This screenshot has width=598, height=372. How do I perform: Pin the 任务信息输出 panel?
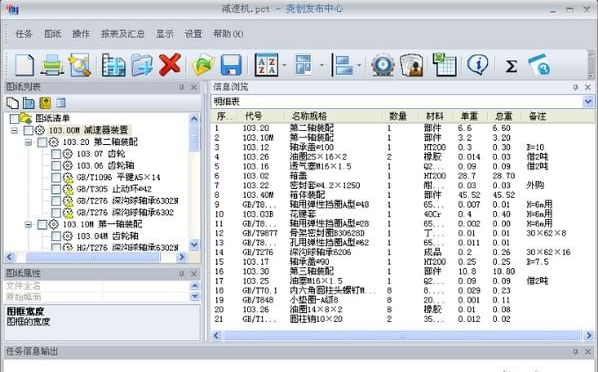[575, 351]
